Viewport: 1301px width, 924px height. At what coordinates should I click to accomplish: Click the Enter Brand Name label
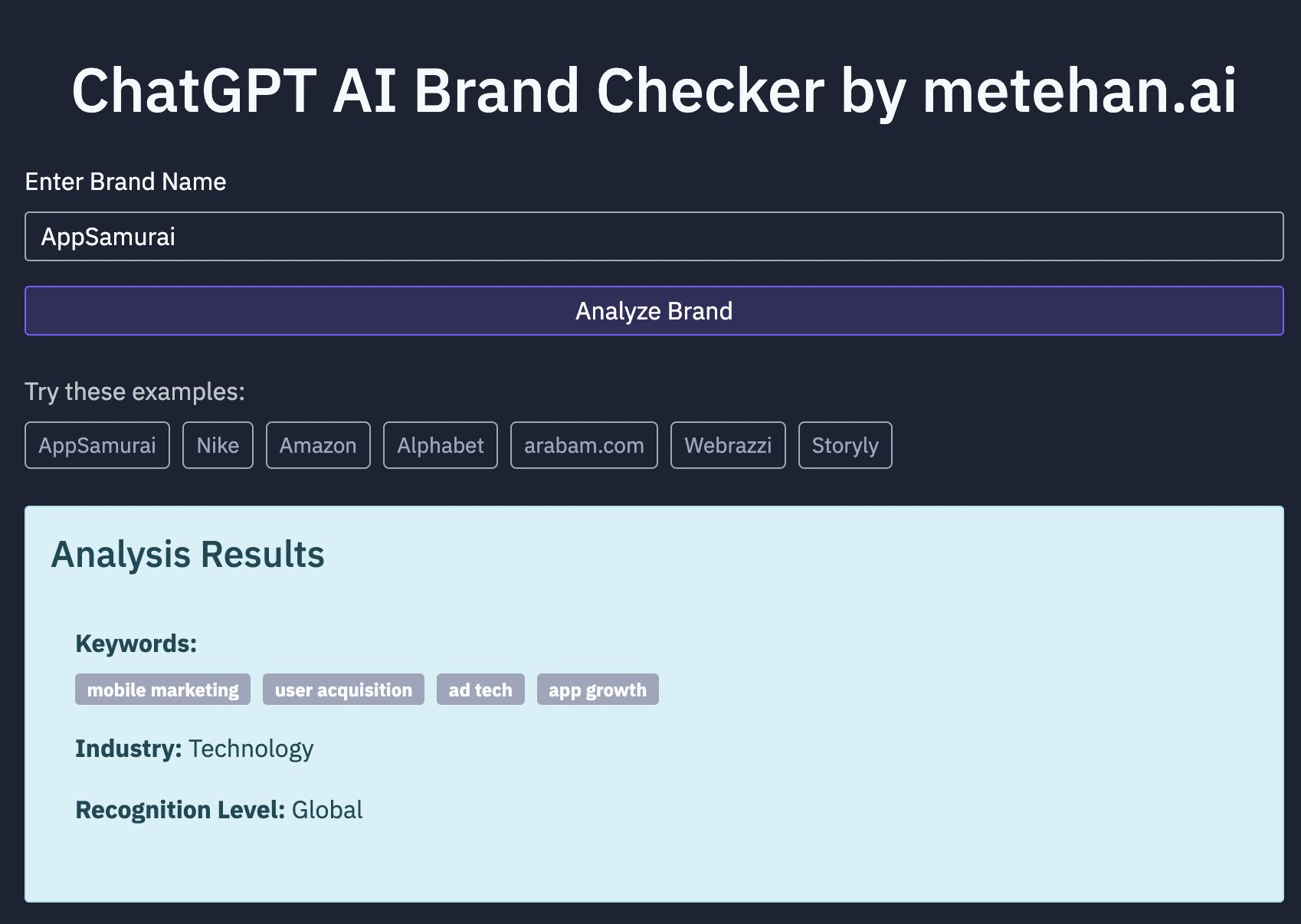[x=126, y=182]
